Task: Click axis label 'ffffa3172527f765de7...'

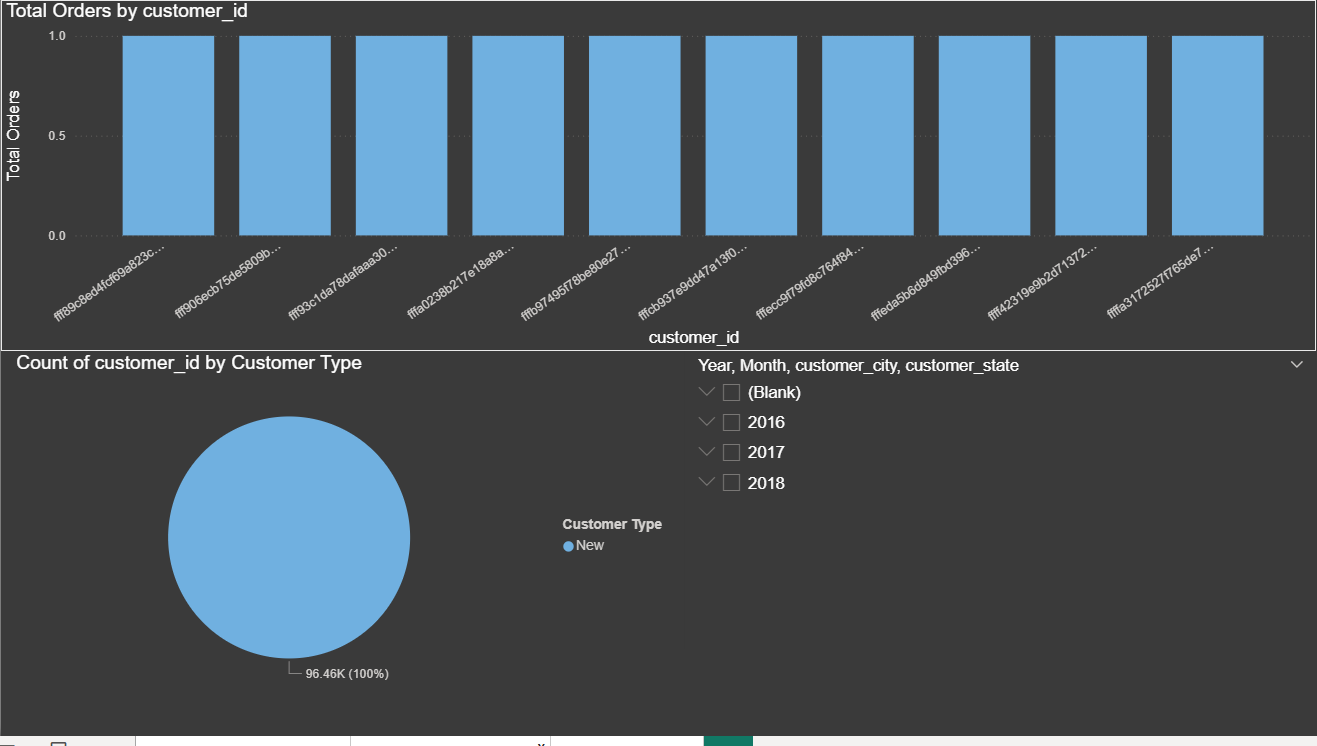Action: pyautogui.click(x=1160, y=283)
